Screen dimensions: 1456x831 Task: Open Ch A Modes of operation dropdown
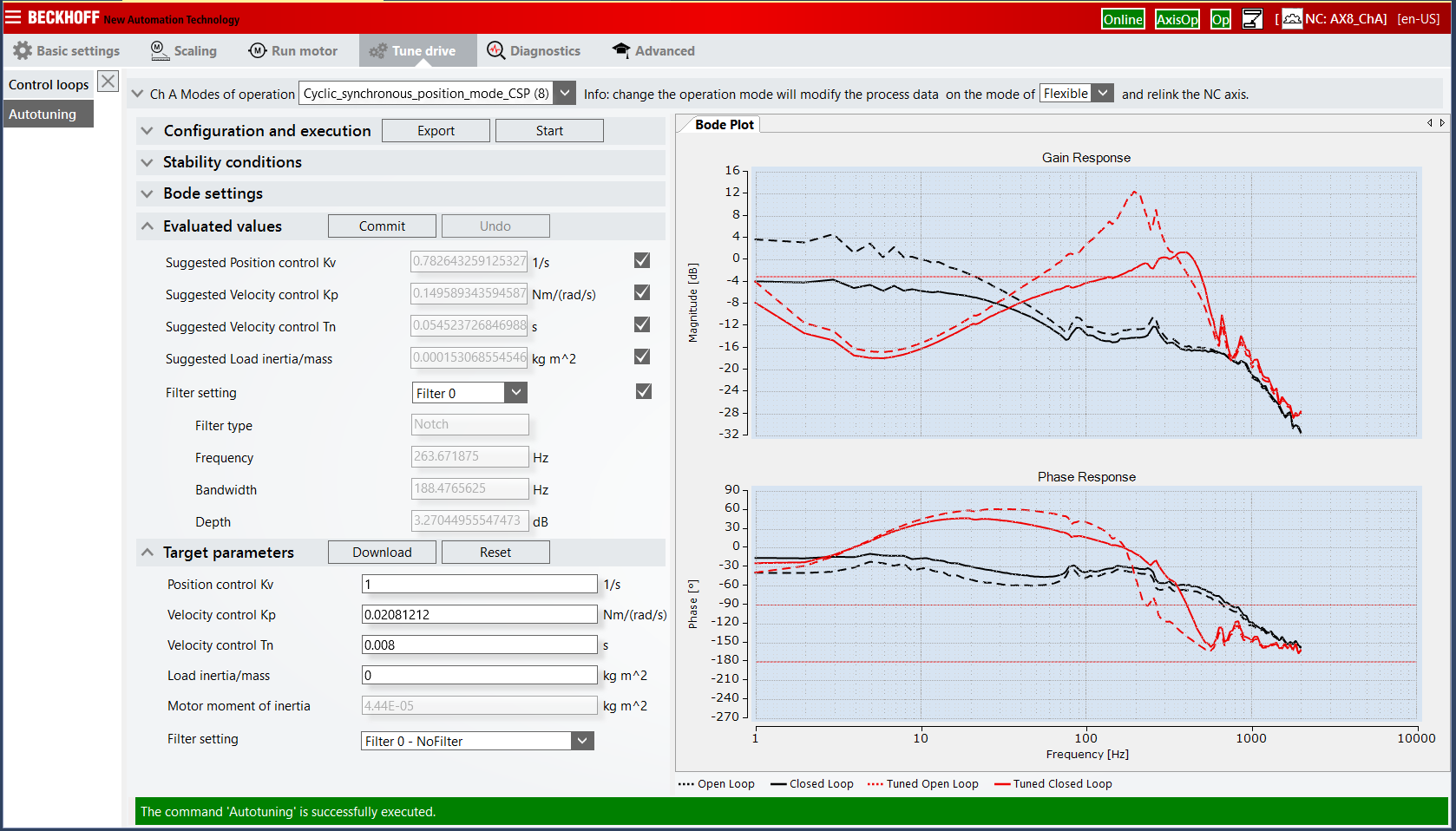tap(565, 93)
